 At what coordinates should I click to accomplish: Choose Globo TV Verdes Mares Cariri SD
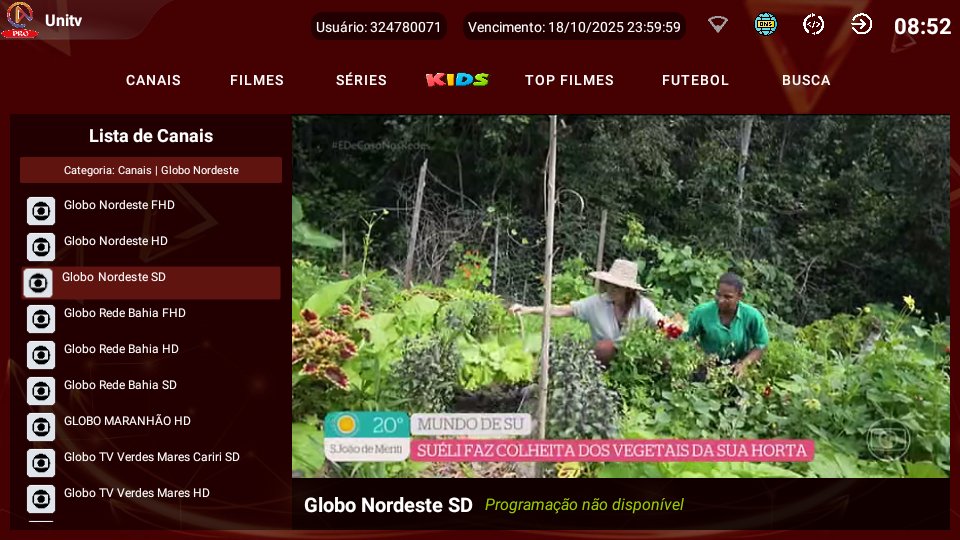tap(152, 457)
